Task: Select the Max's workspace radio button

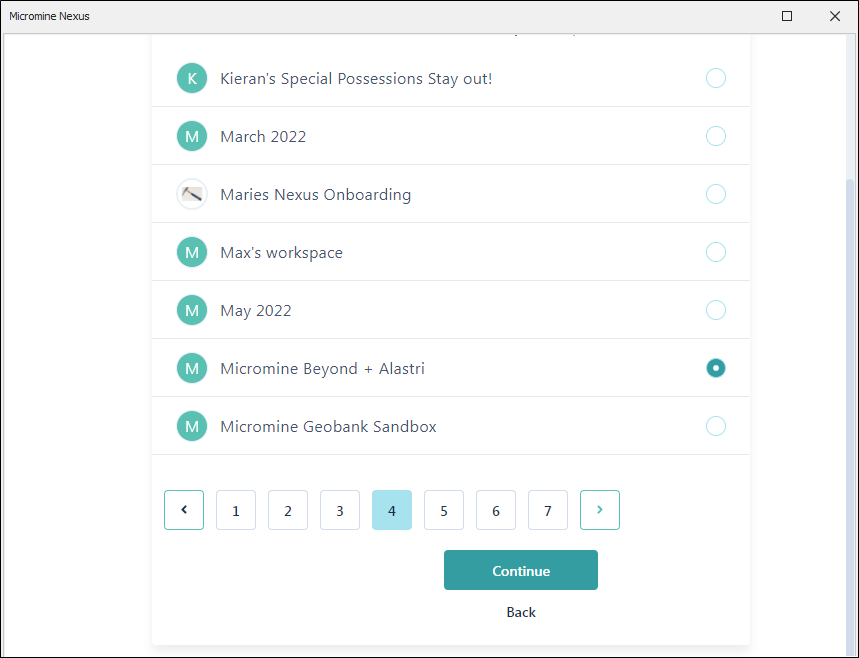Action: tap(716, 252)
